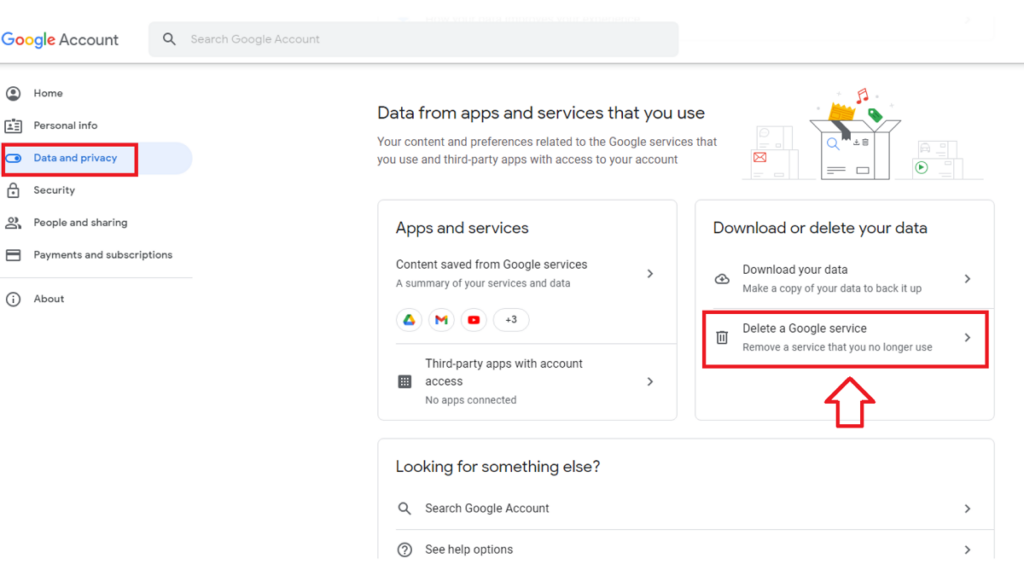Click the search magnifier icon in top bar

coord(169,39)
